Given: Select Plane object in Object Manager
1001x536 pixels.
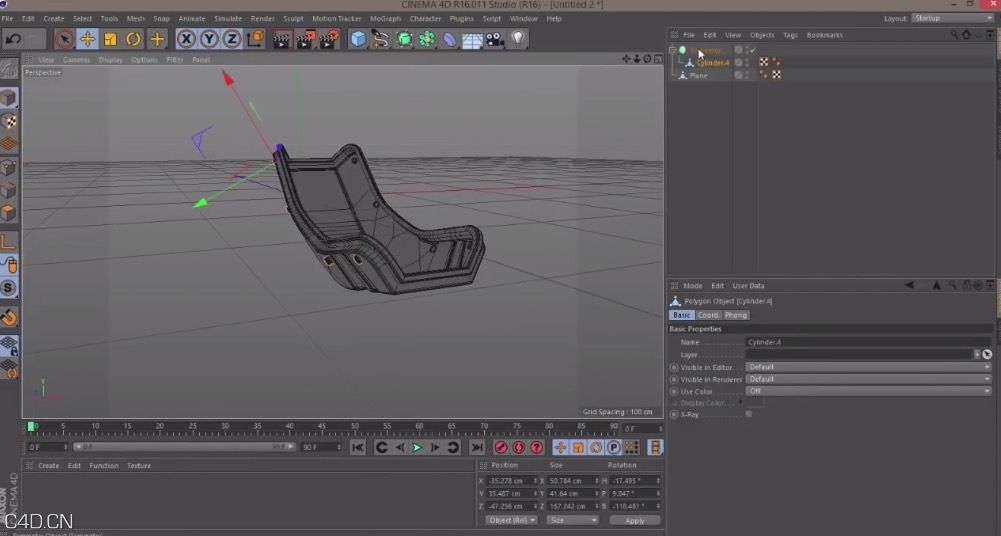Looking at the screenshot, I should click(x=698, y=75).
